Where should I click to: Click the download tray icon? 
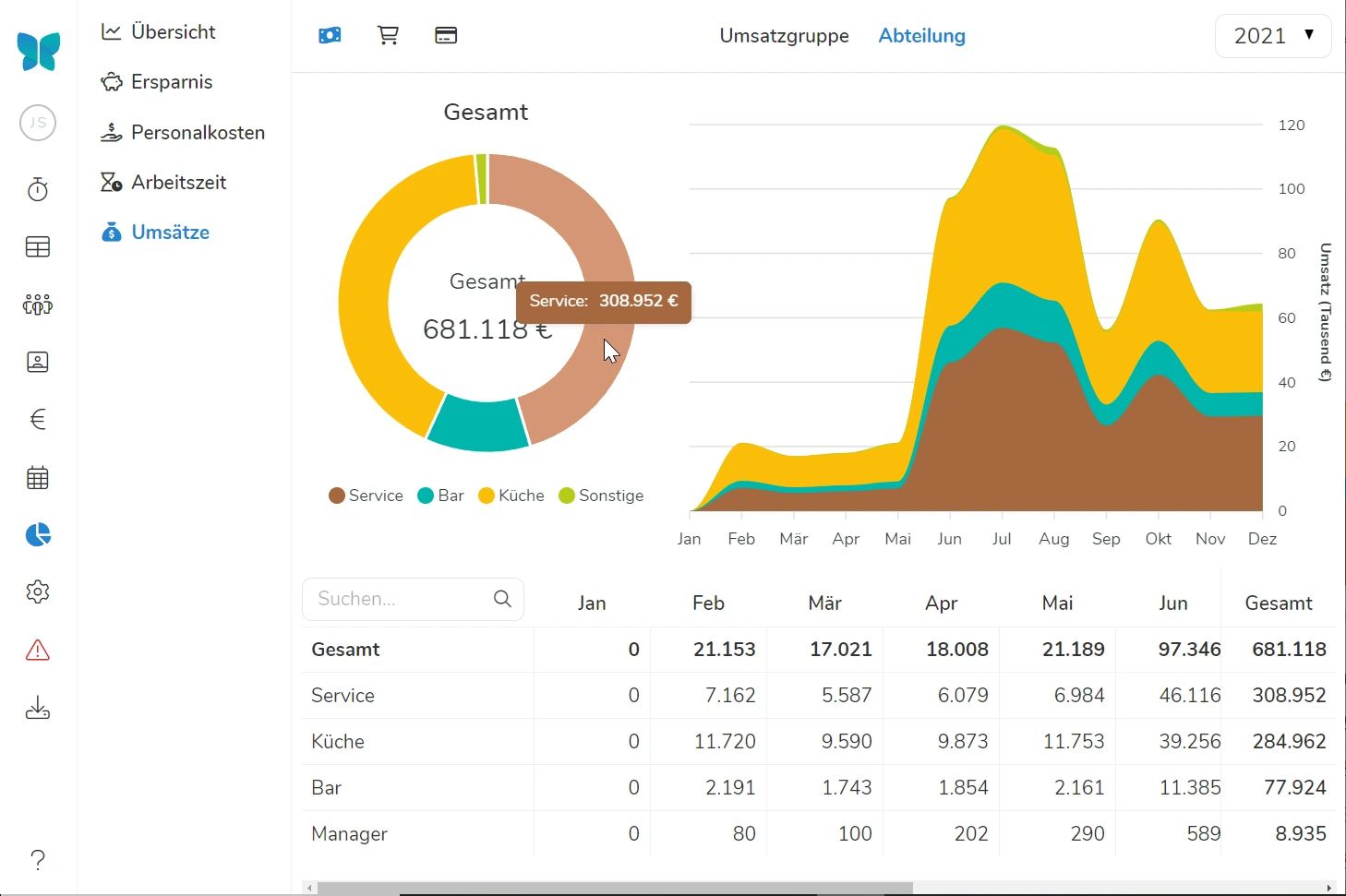pyautogui.click(x=38, y=708)
